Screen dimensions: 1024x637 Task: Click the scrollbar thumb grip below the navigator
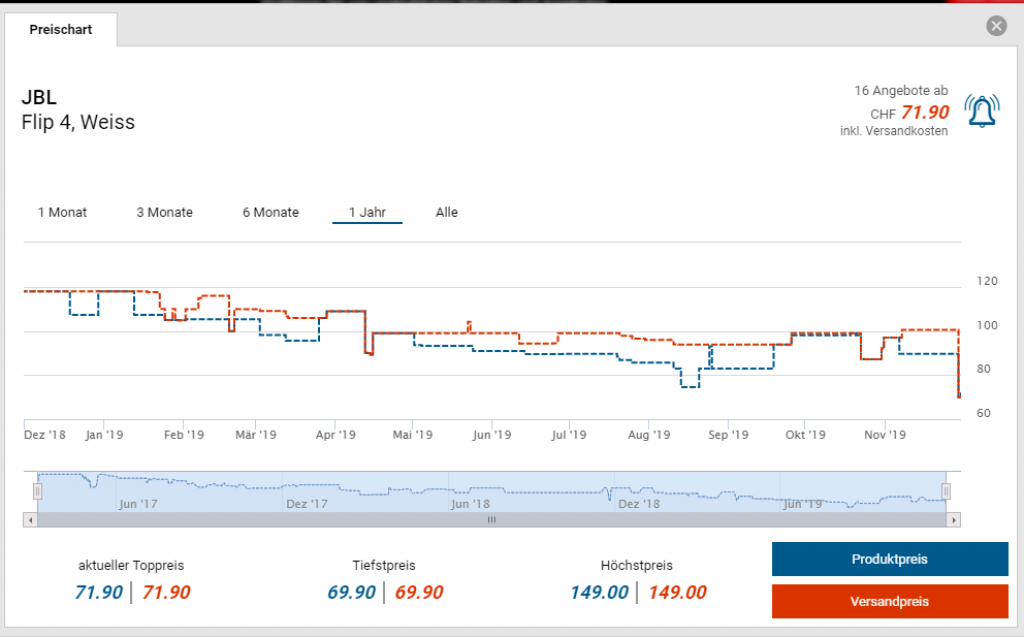click(491, 520)
